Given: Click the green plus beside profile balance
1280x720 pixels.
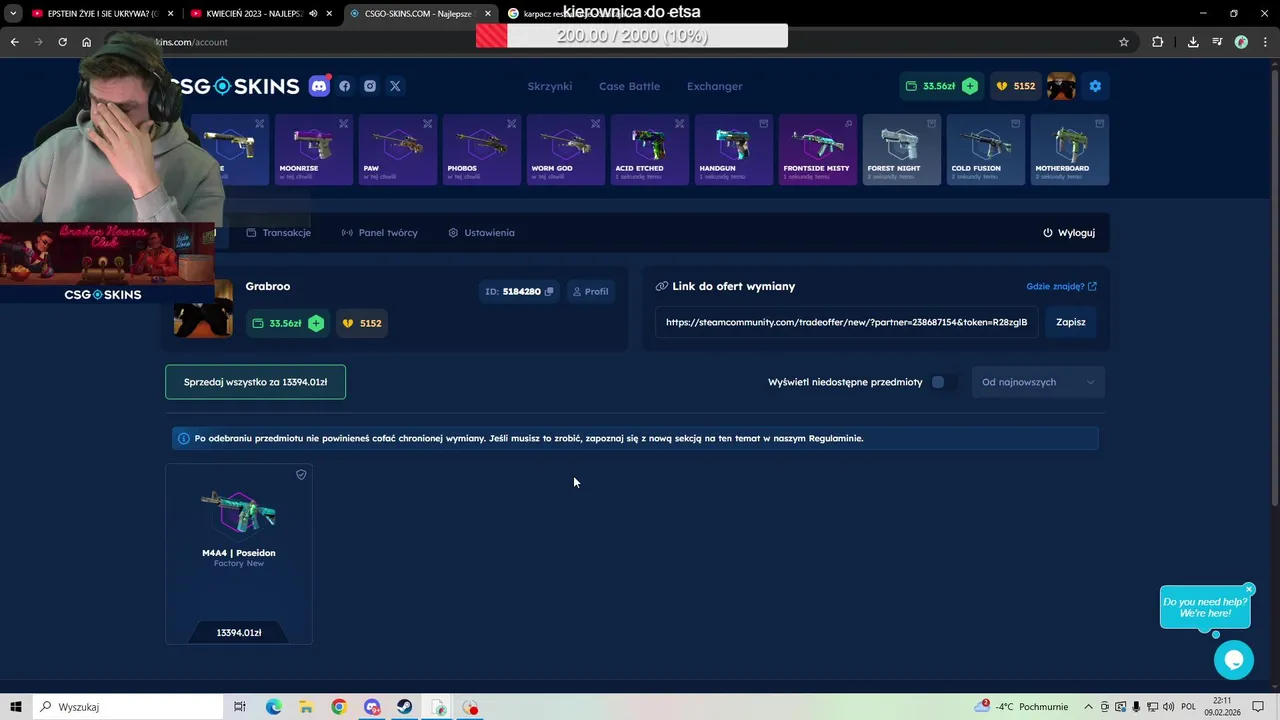Looking at the screenshot, I should (x=316, y=323).
